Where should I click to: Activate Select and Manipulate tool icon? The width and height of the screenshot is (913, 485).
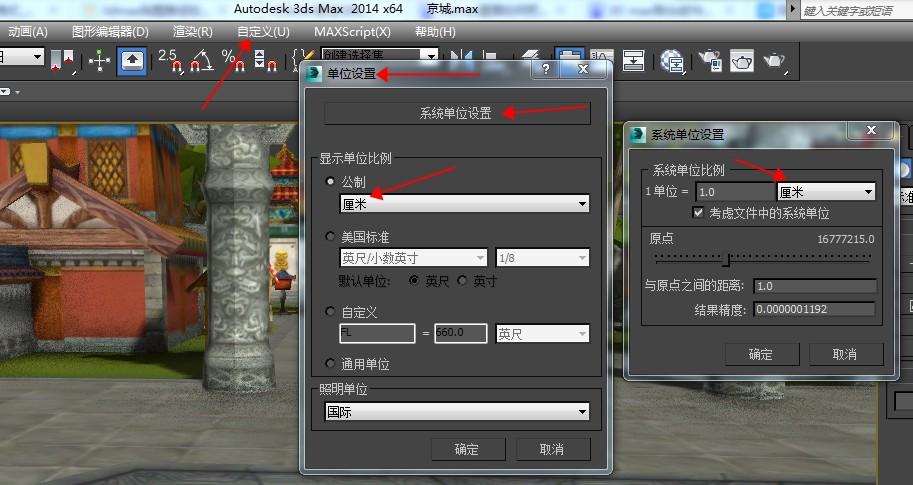(x=100, y=61)
